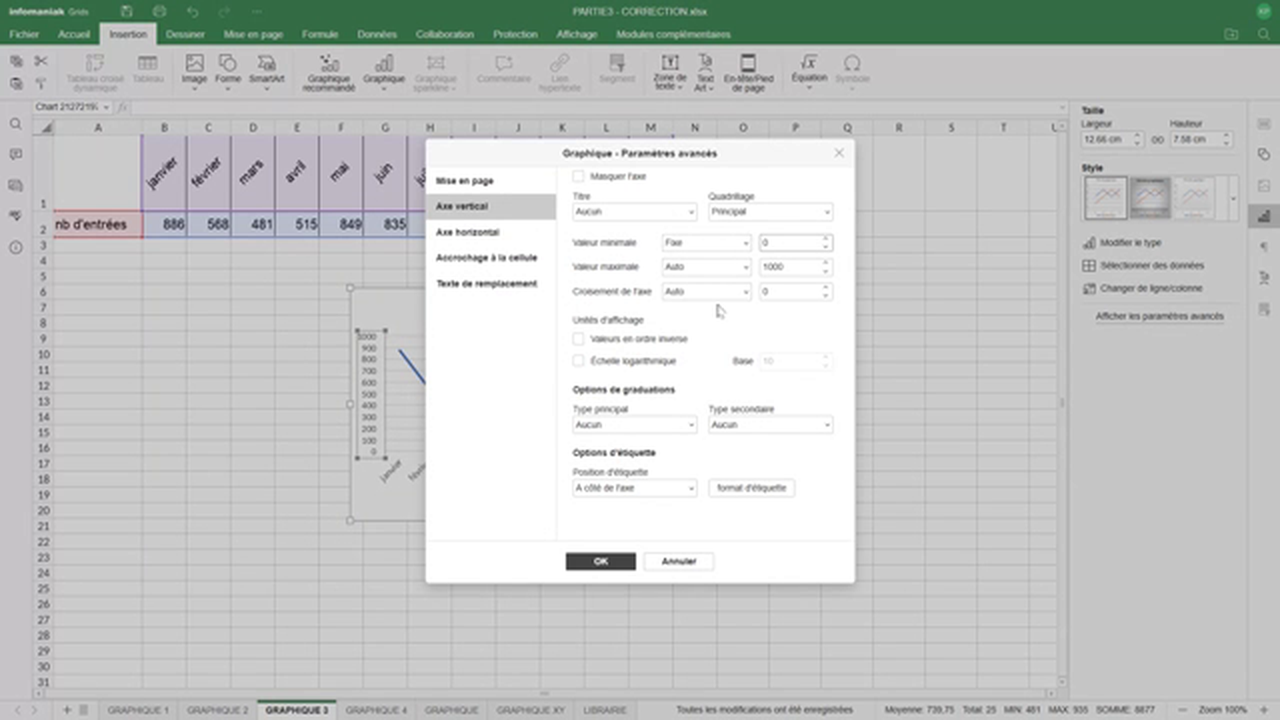The width and height of the screenshot is (1280, 720).
Task: Open chart settings icon in right sidebar
Action: (x=1264, y=216)
